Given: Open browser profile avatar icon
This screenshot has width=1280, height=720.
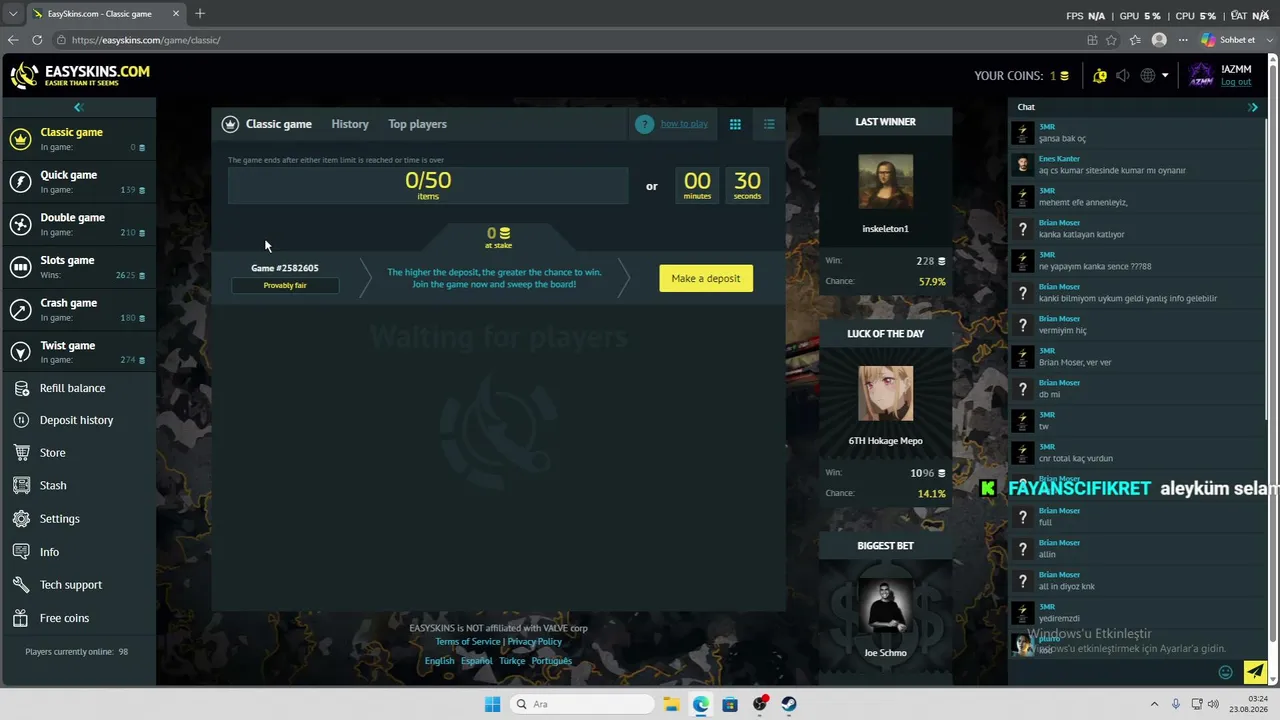Looking at the screenshot, I should pos(1159,40).
